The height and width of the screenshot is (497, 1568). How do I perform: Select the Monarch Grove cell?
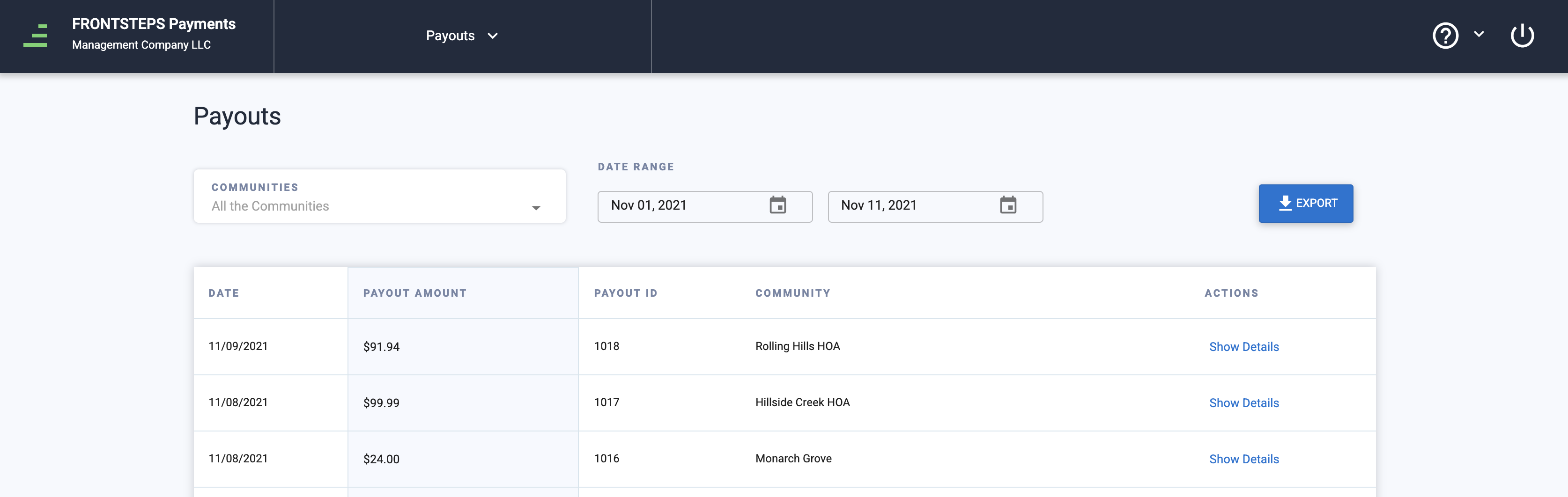[793, 459]
